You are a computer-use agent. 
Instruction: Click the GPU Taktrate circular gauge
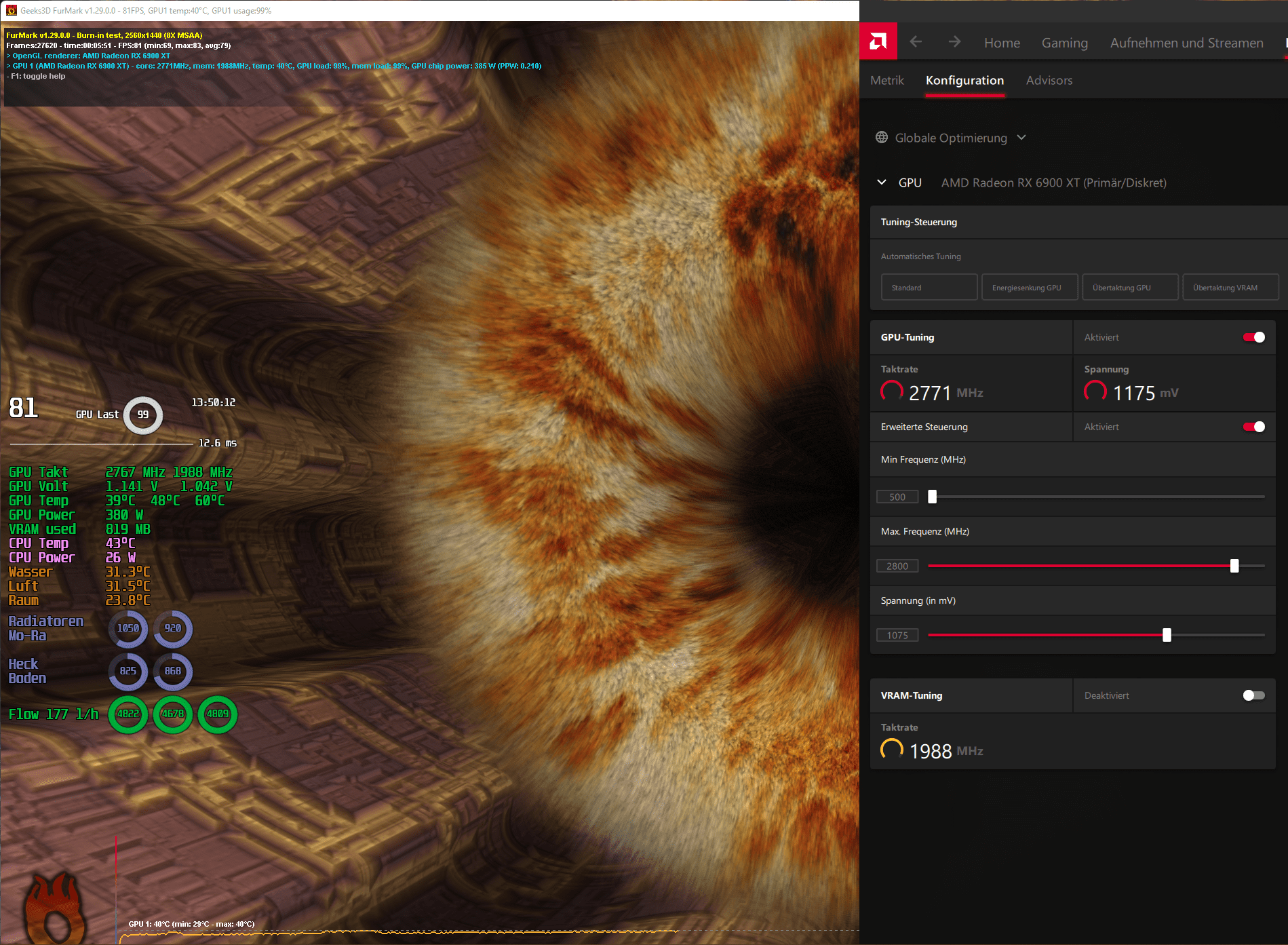pyautogui.click(x=892, y=391)
